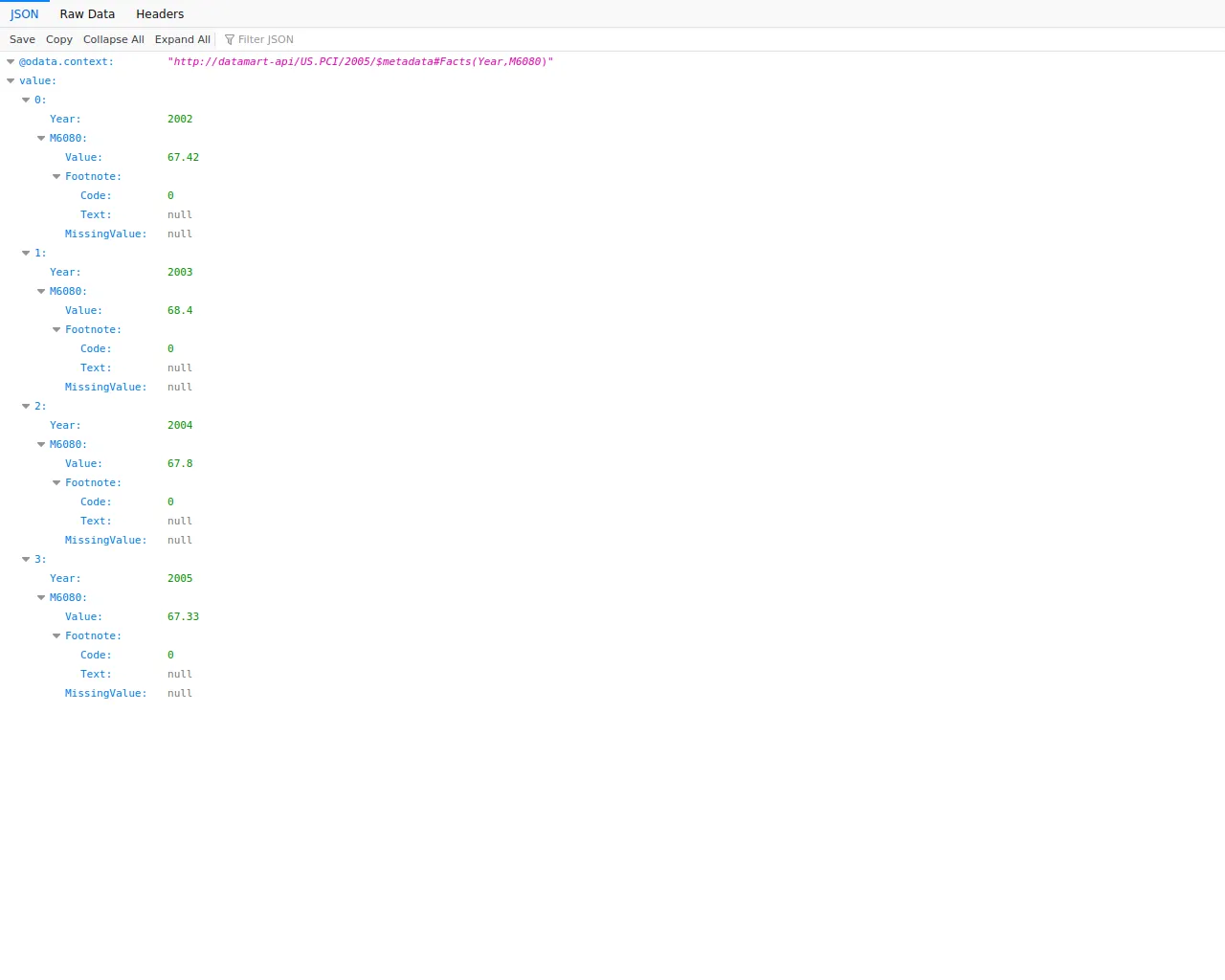Viewport: 1225px width, 980px height.
Task: Select the 67.33 Value entry
Action: (x=184, y=616)
